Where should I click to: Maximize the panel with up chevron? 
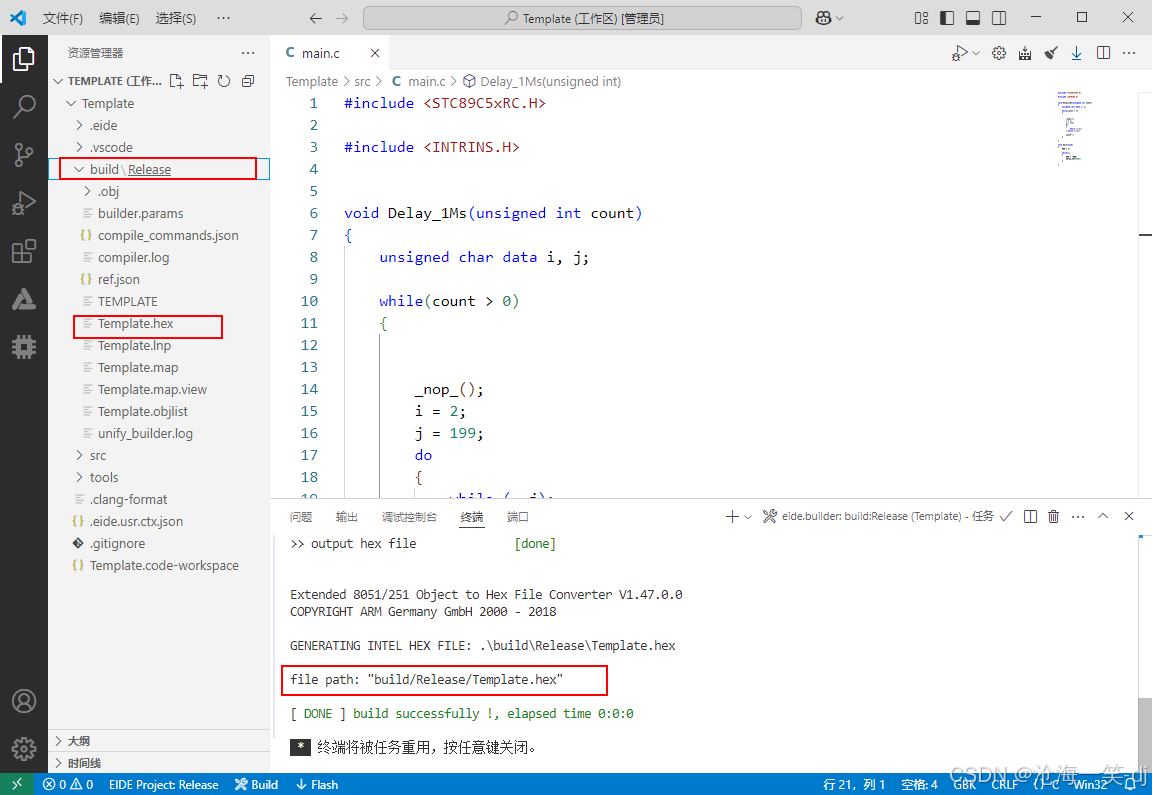1103,517
